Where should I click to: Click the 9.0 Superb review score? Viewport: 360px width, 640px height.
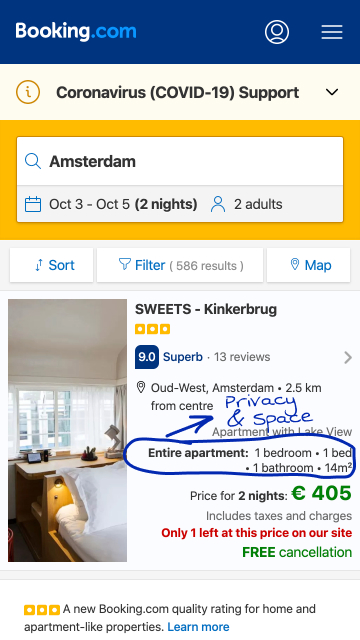pyautogui.click(x=169, y=357)
